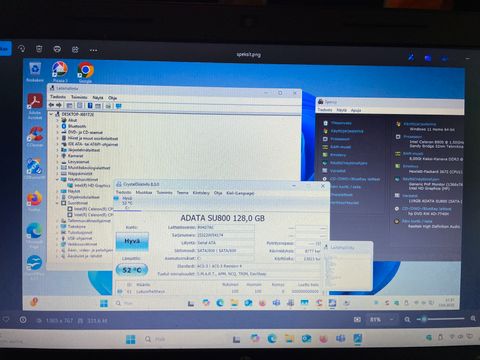The width and height of the screenshot is (480, 360).
Task: Click File Explorer folder icon in bottom taskbar
Action: (289, 339)
